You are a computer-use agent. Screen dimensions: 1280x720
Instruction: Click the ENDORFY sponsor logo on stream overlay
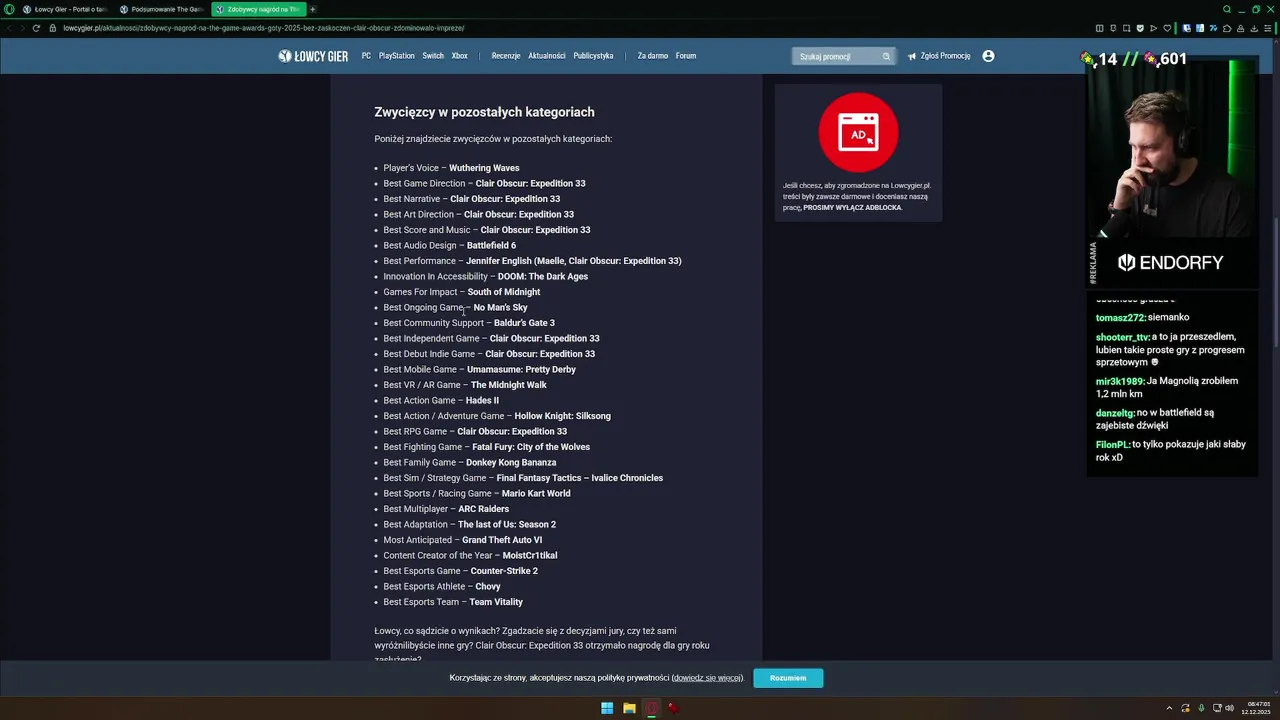pos(1171,263)
